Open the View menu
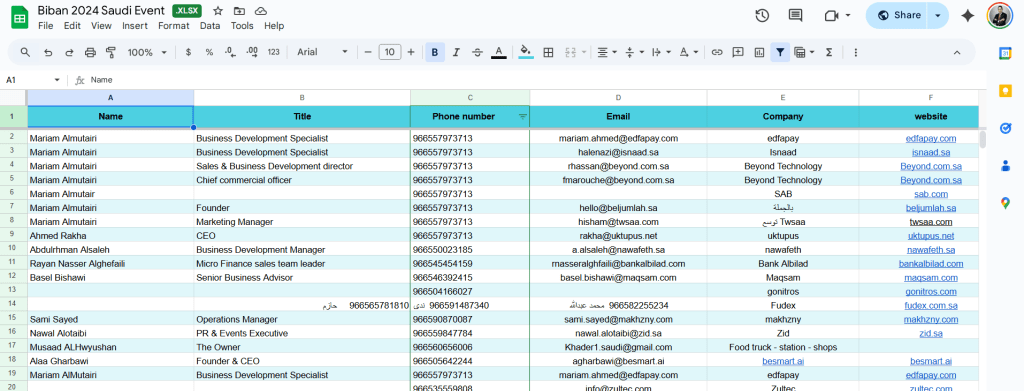 pos(101,26)
